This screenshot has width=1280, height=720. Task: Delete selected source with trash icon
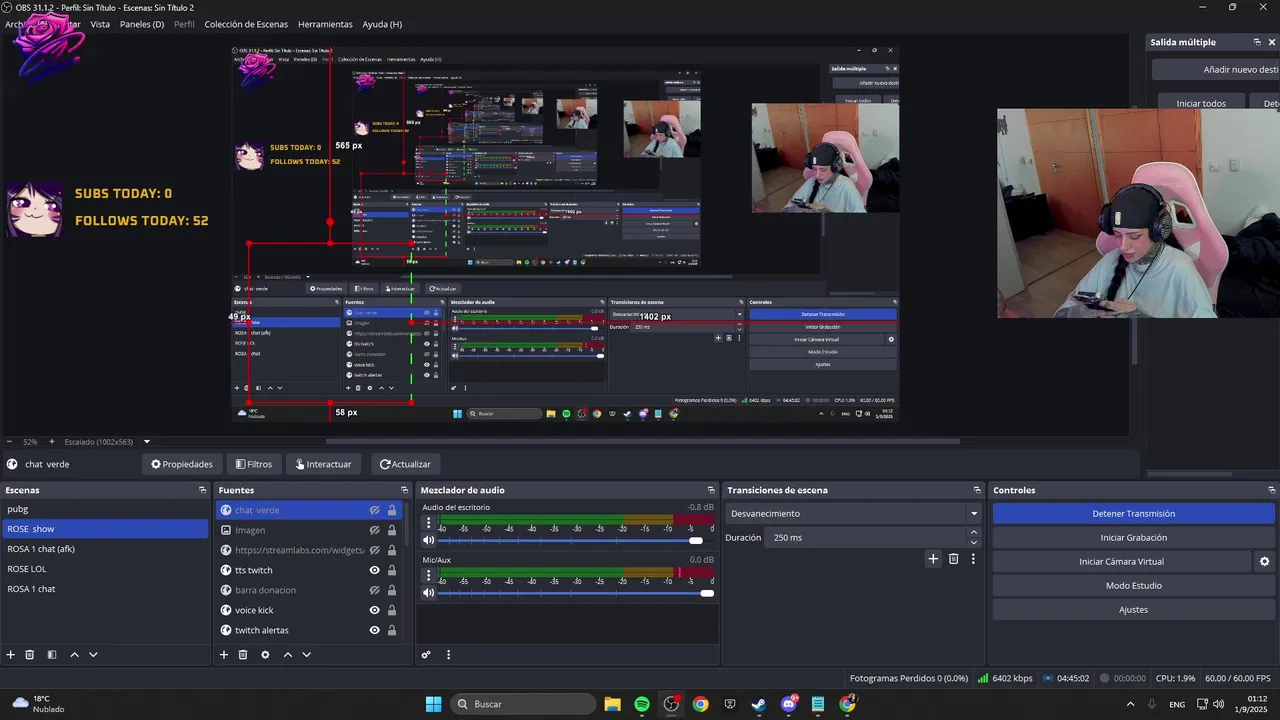click(x=243, y=655)
